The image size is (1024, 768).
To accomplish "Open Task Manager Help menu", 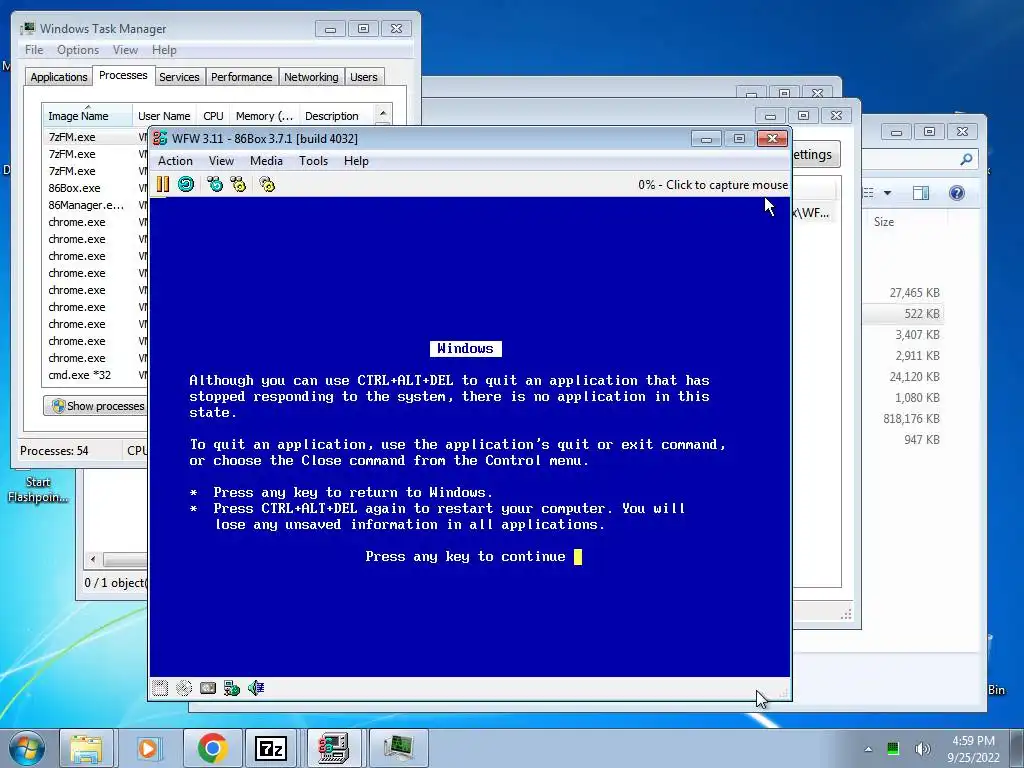I will pyautogui.click(x=164, y=50).
